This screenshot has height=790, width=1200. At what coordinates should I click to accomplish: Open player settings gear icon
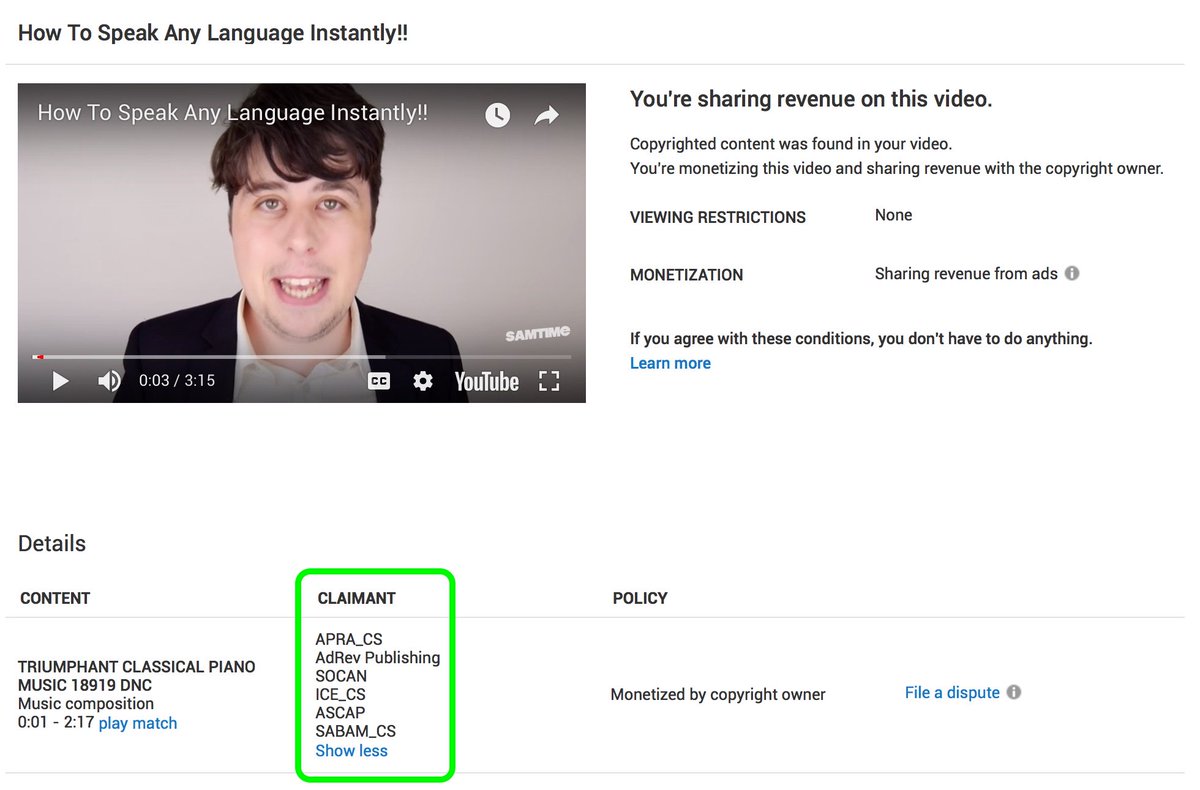click(x=423, y=381)
